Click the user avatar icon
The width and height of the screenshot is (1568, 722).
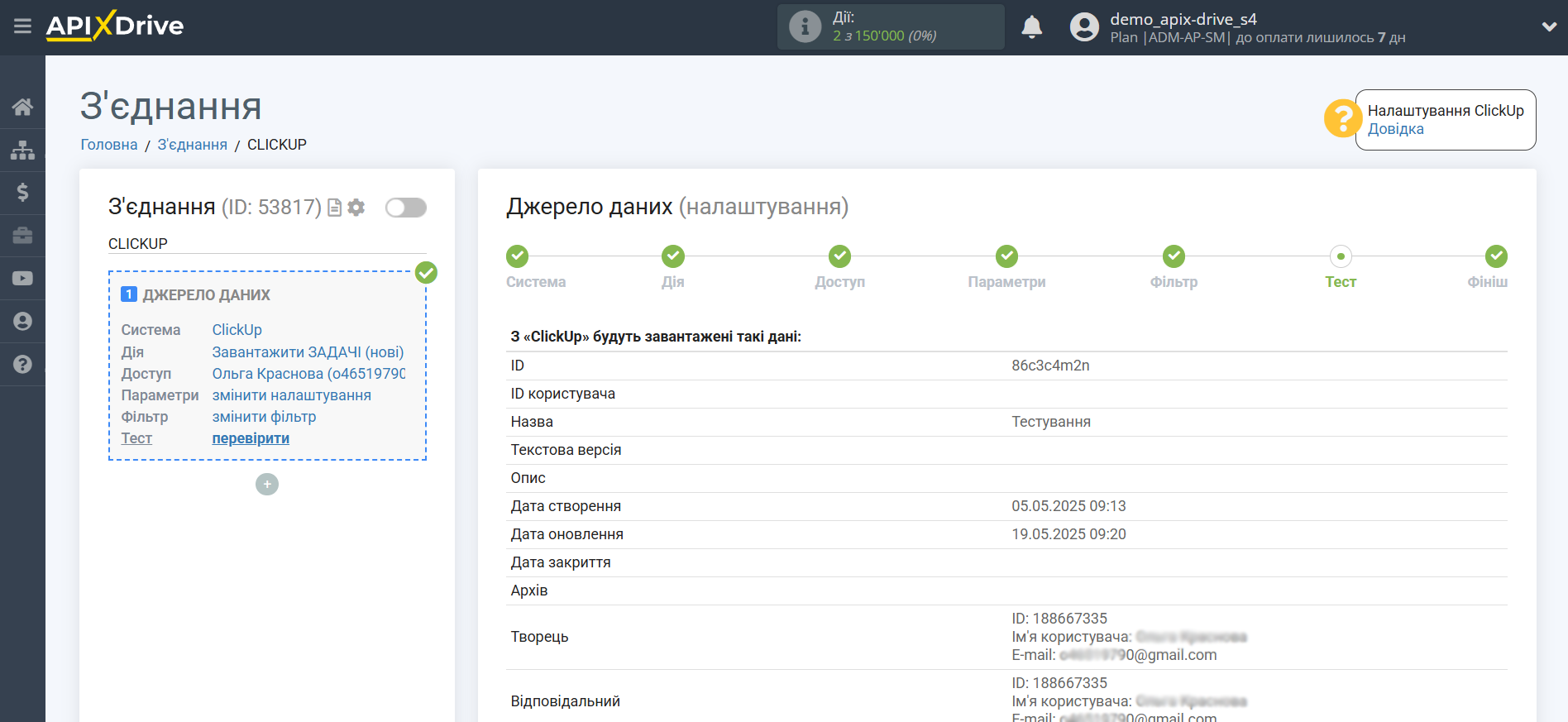click(1084, 27)
